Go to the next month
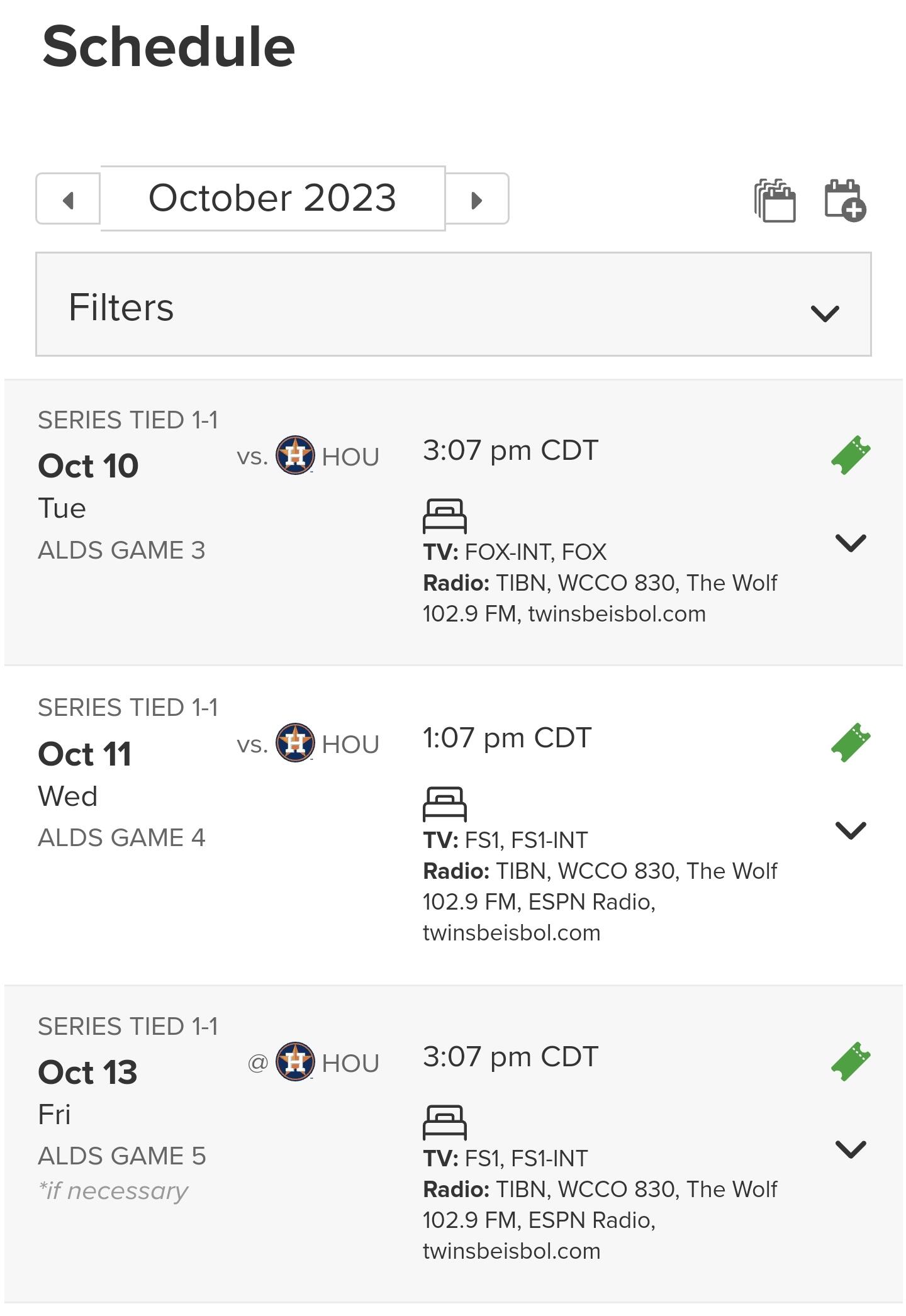 (x=477, y=199)
